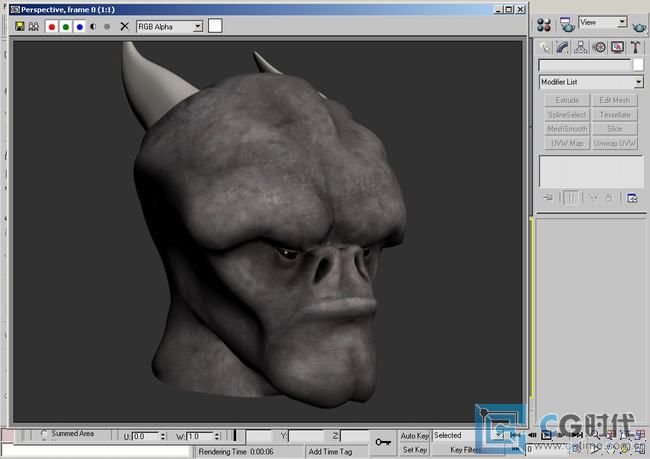Screen dimensions: 650x459
Task: Switch to the Motion panel tab
Action: (599, 47)
